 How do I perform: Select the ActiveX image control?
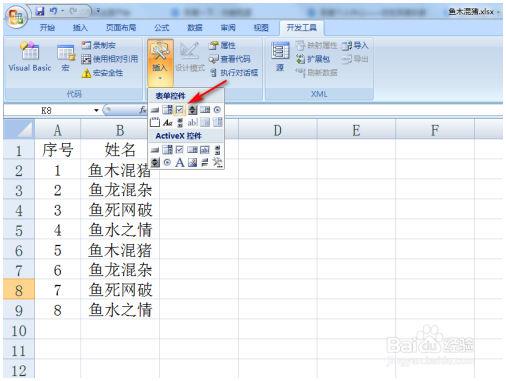tap(193, 162)
